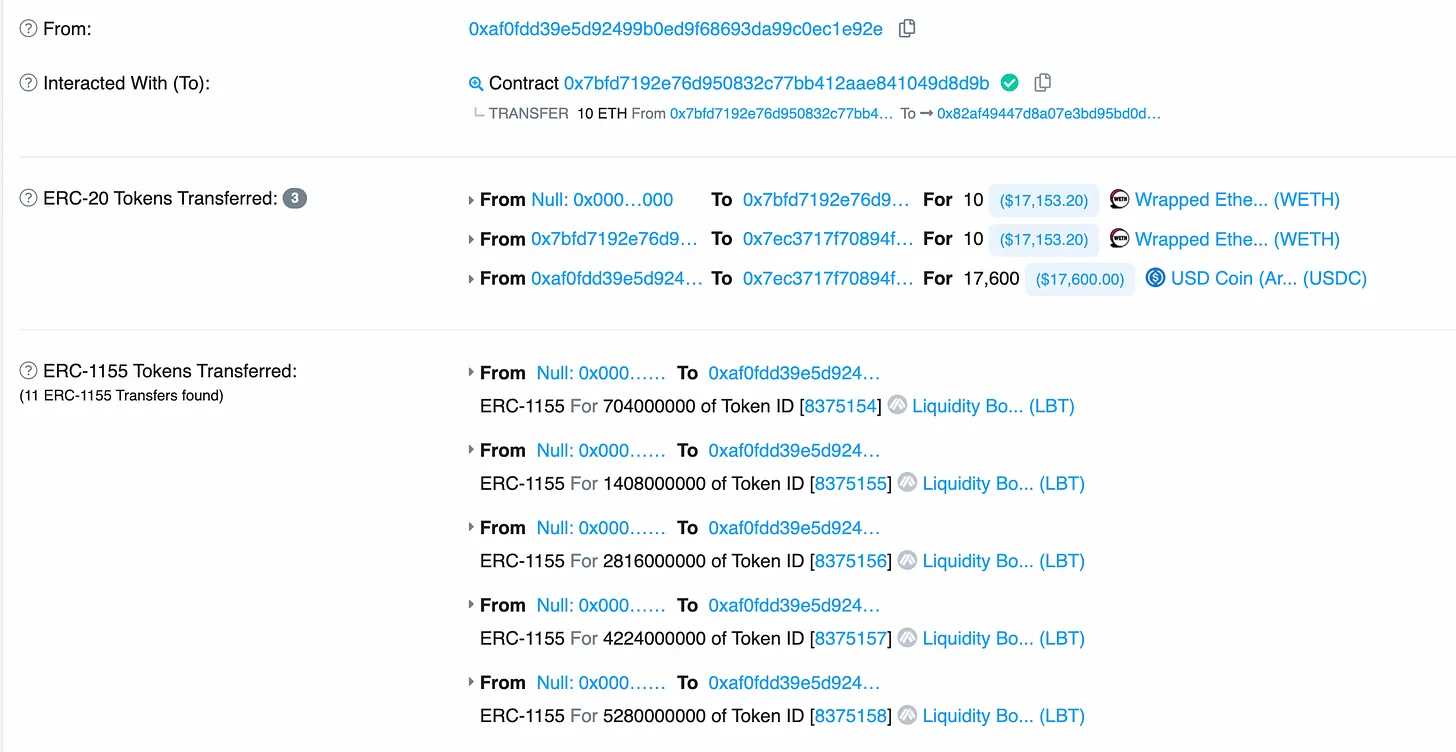Click the ERC-20 Tokens Transferred help icon
This screenshot has width=1456, height=752.
point(28,198)
